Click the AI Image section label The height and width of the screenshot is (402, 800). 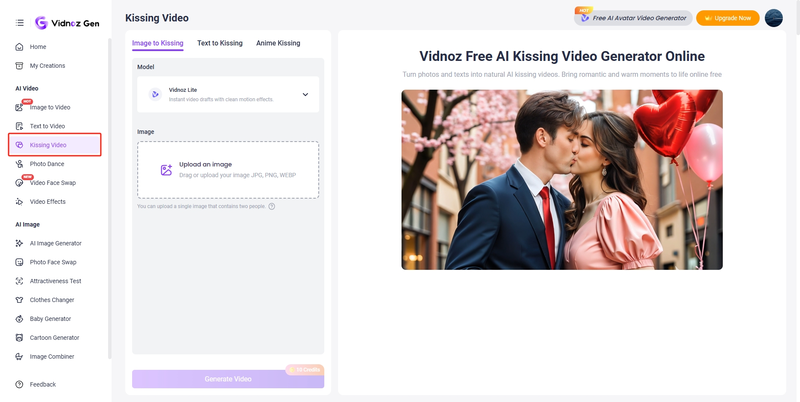(x=28, y=224)
